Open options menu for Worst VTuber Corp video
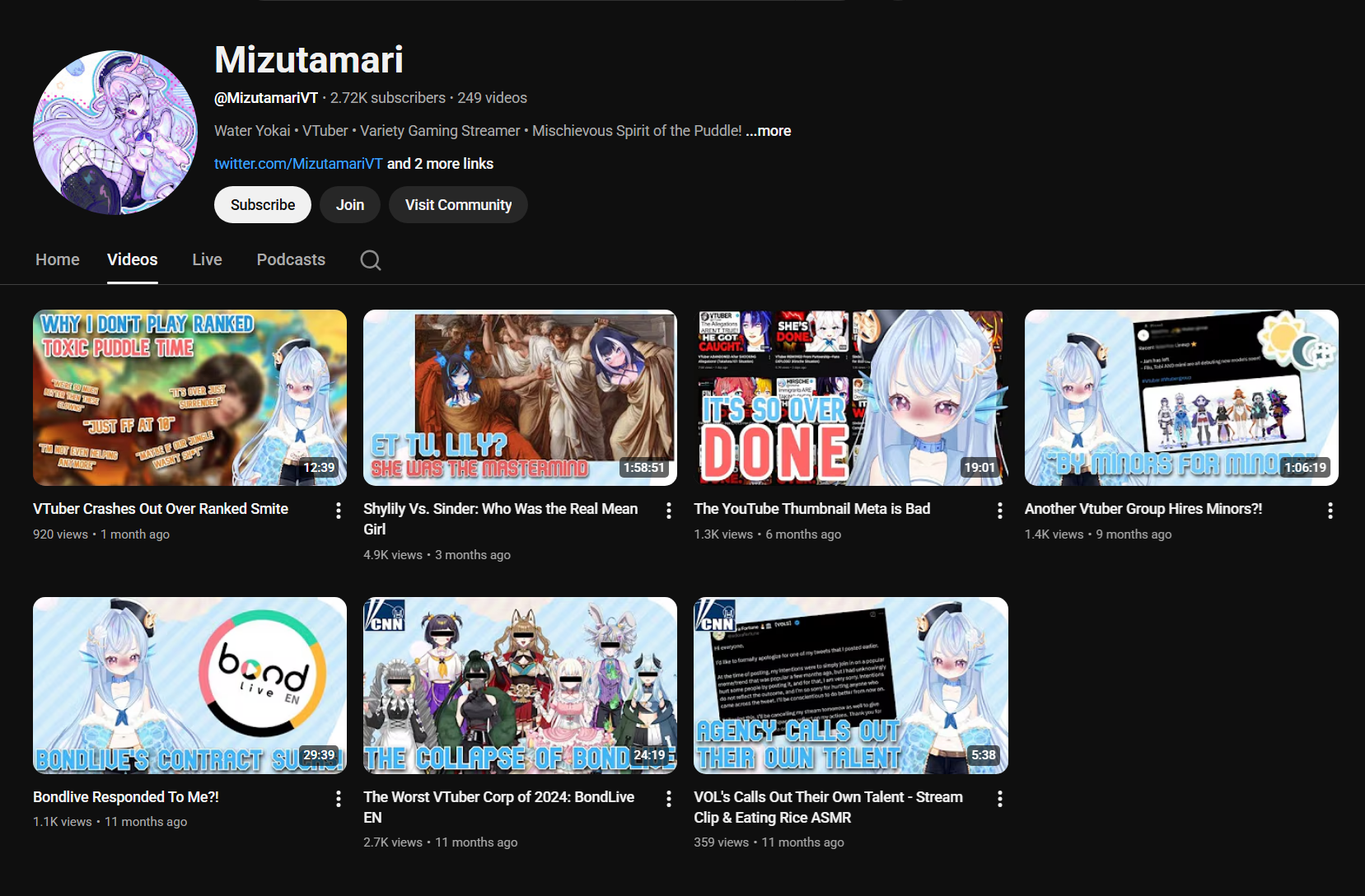Image resolution: width=1365 pixels, height=896 pixels. tap(669, 799)
